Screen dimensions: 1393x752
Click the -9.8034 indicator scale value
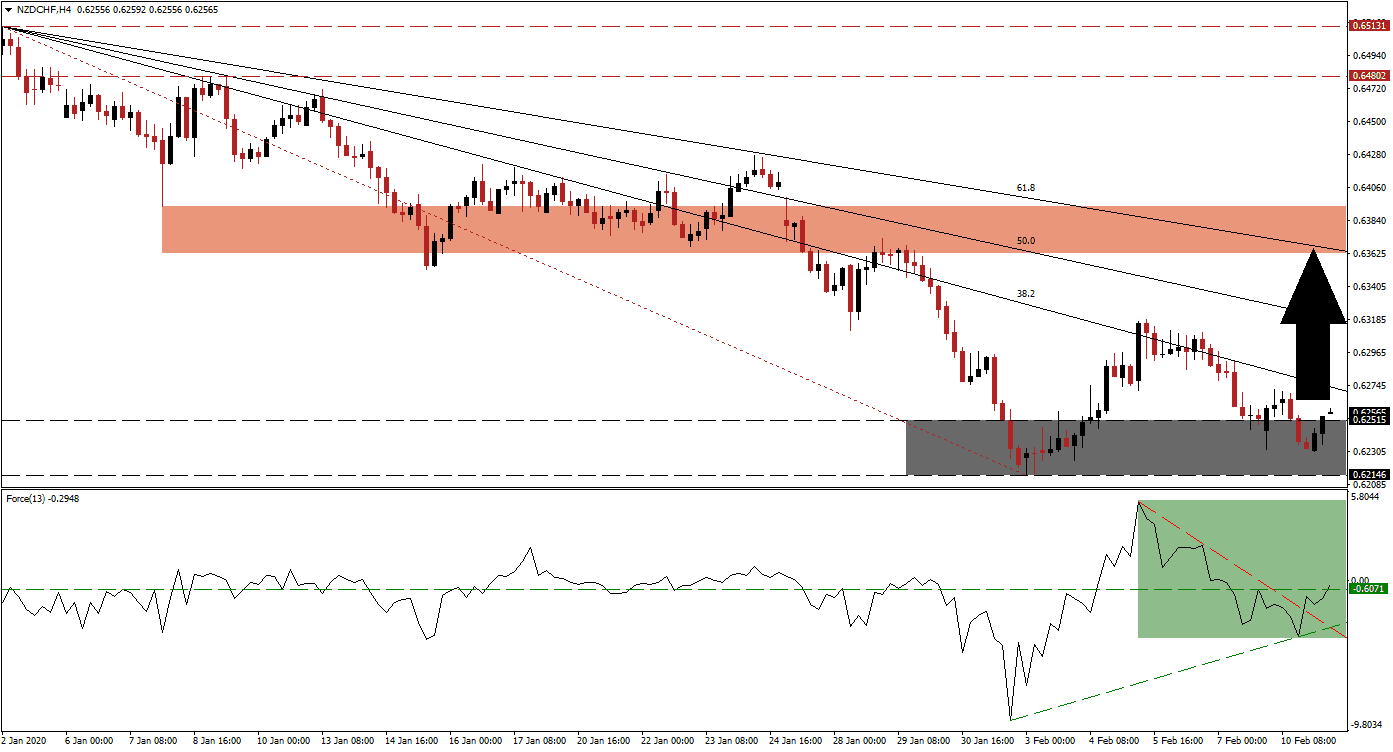[x=1367, y=725]
